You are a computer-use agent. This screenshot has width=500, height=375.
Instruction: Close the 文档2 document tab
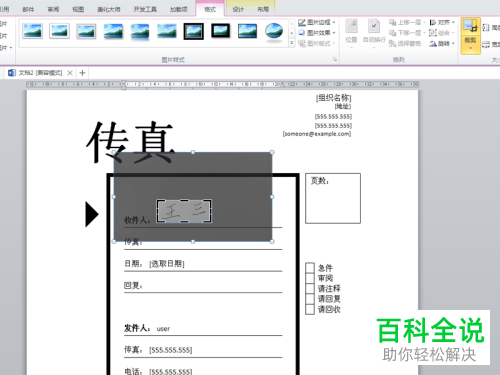pyautogui.click(x=70, y=73)
